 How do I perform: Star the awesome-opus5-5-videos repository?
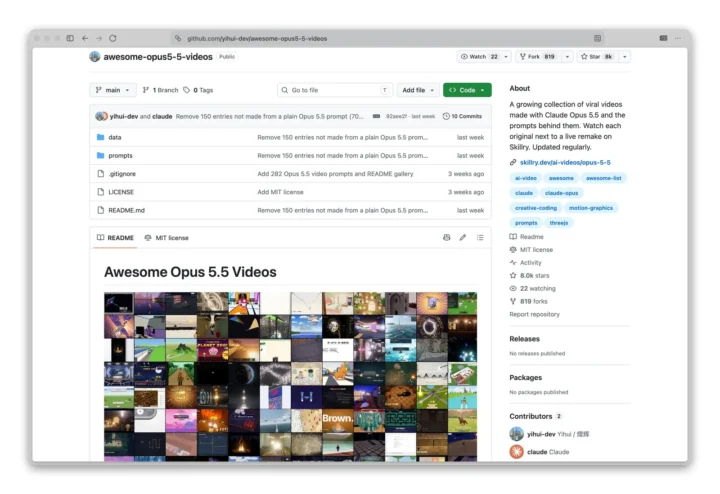point(596,56)
